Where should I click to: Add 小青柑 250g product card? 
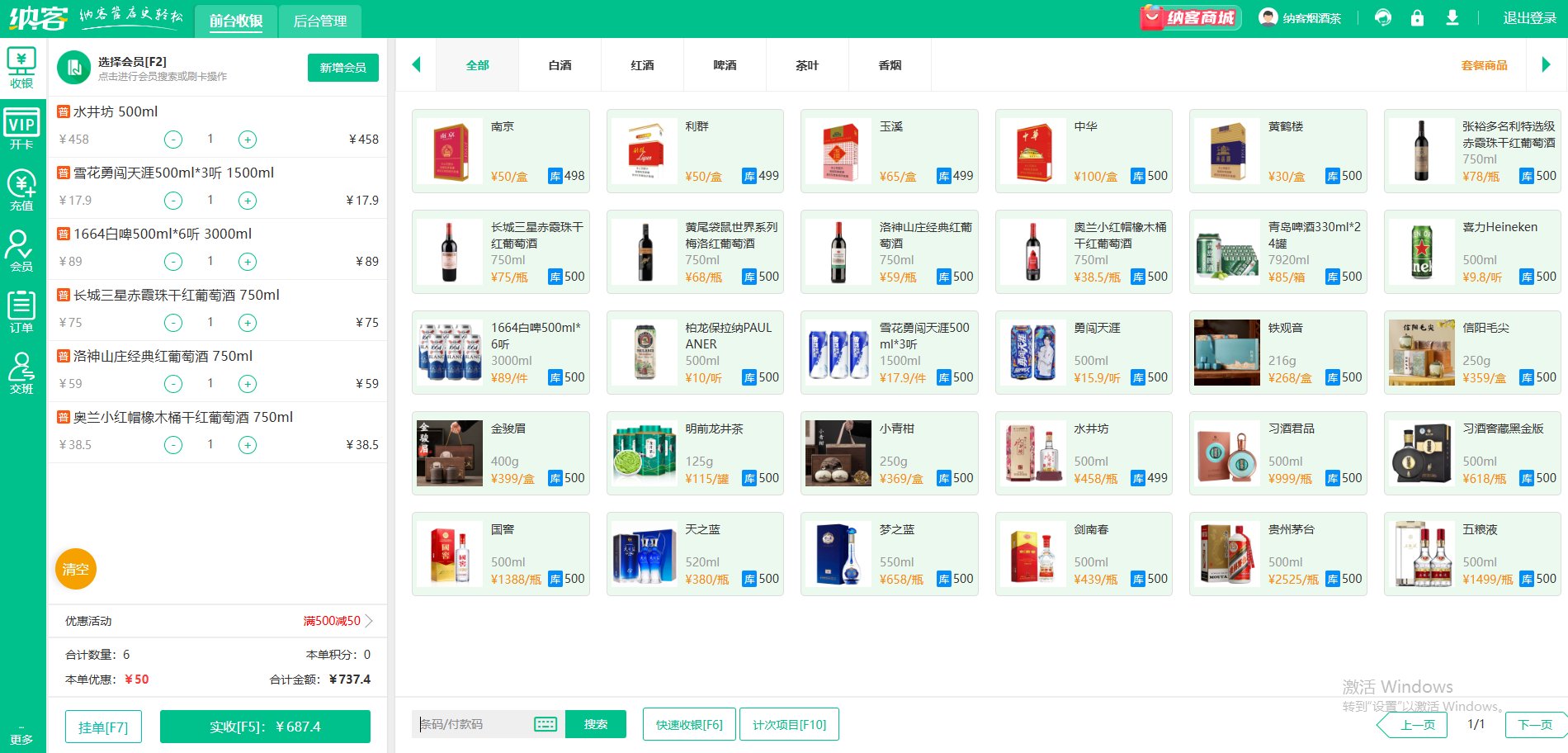(890, 453)
